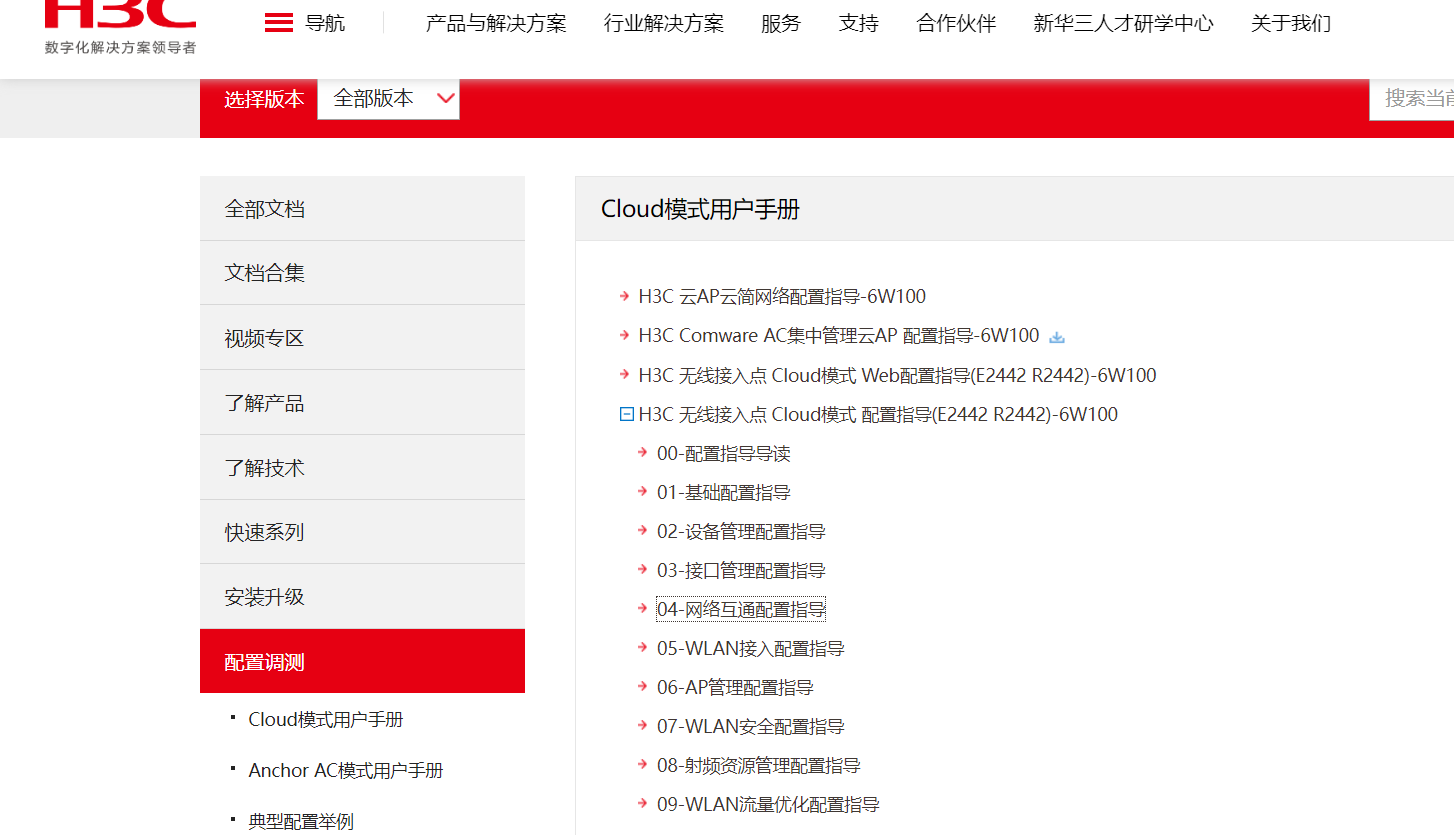This screenshot has height=835, width=1454.
Task: Open 03-接口管理配置指导
Action: 741,571
